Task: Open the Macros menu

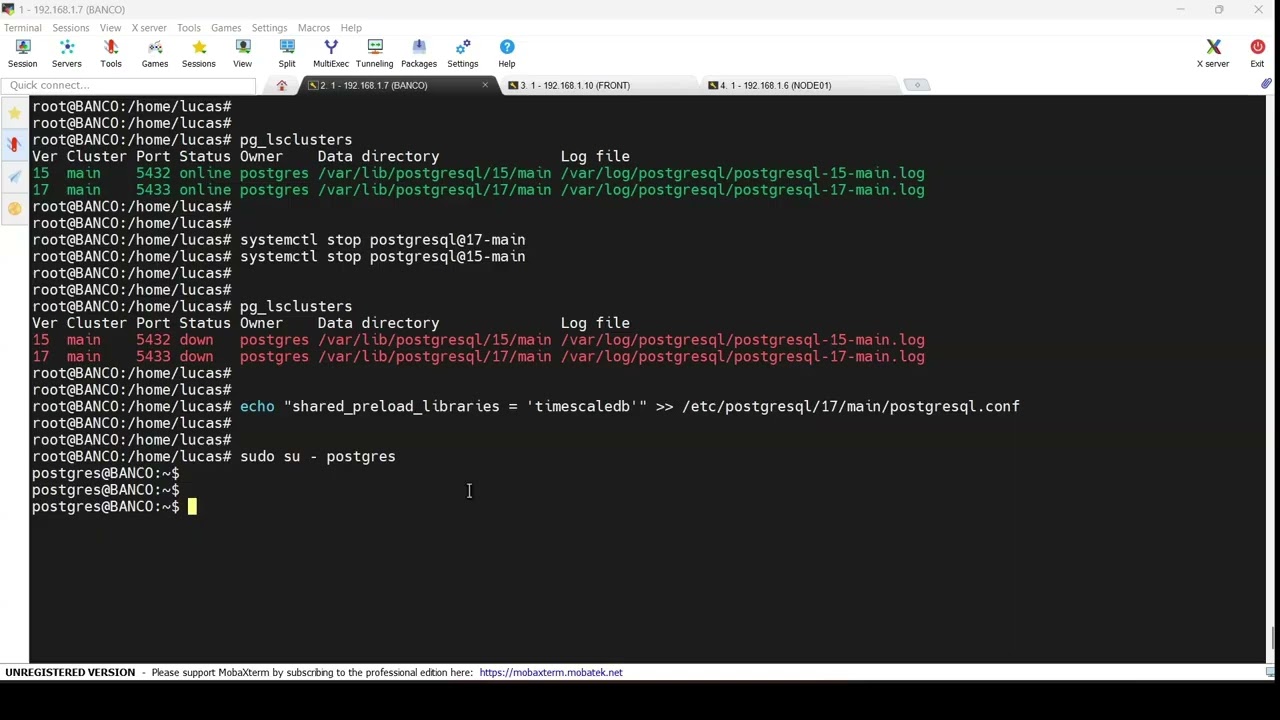Action: (314, 28)
